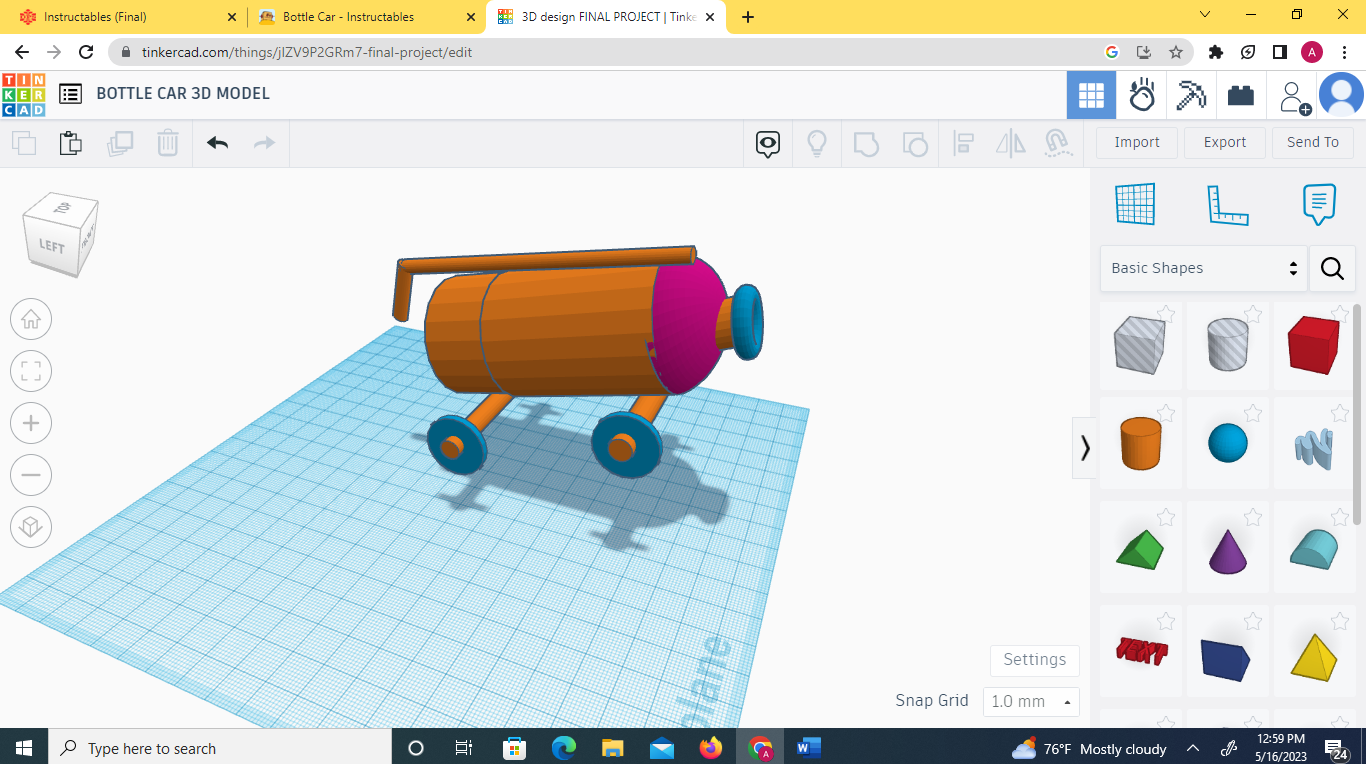Image resolution: width=1366 pixels, height=764 pixels.
Task: Click the shape search magnifier icon
Action: pyautogui.click(x=1332, y=268)
